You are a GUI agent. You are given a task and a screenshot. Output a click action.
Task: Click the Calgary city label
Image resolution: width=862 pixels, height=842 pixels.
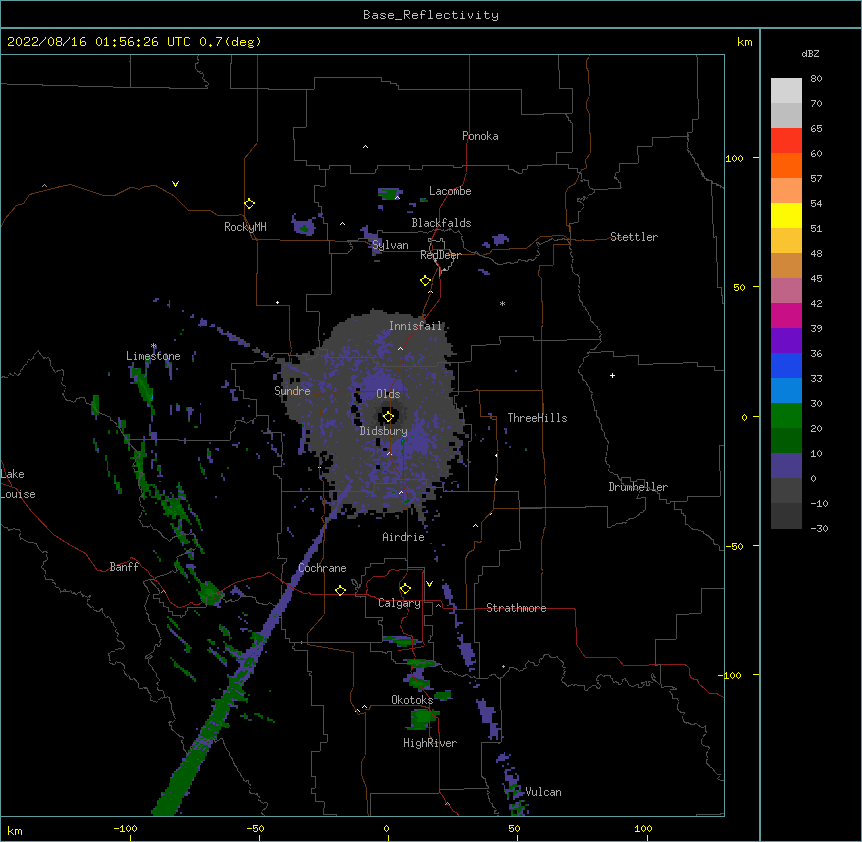coord(399,603)
